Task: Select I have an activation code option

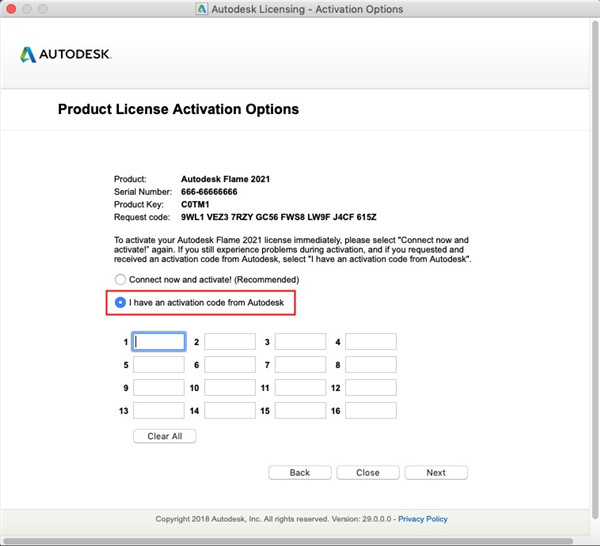Action: 121,301
